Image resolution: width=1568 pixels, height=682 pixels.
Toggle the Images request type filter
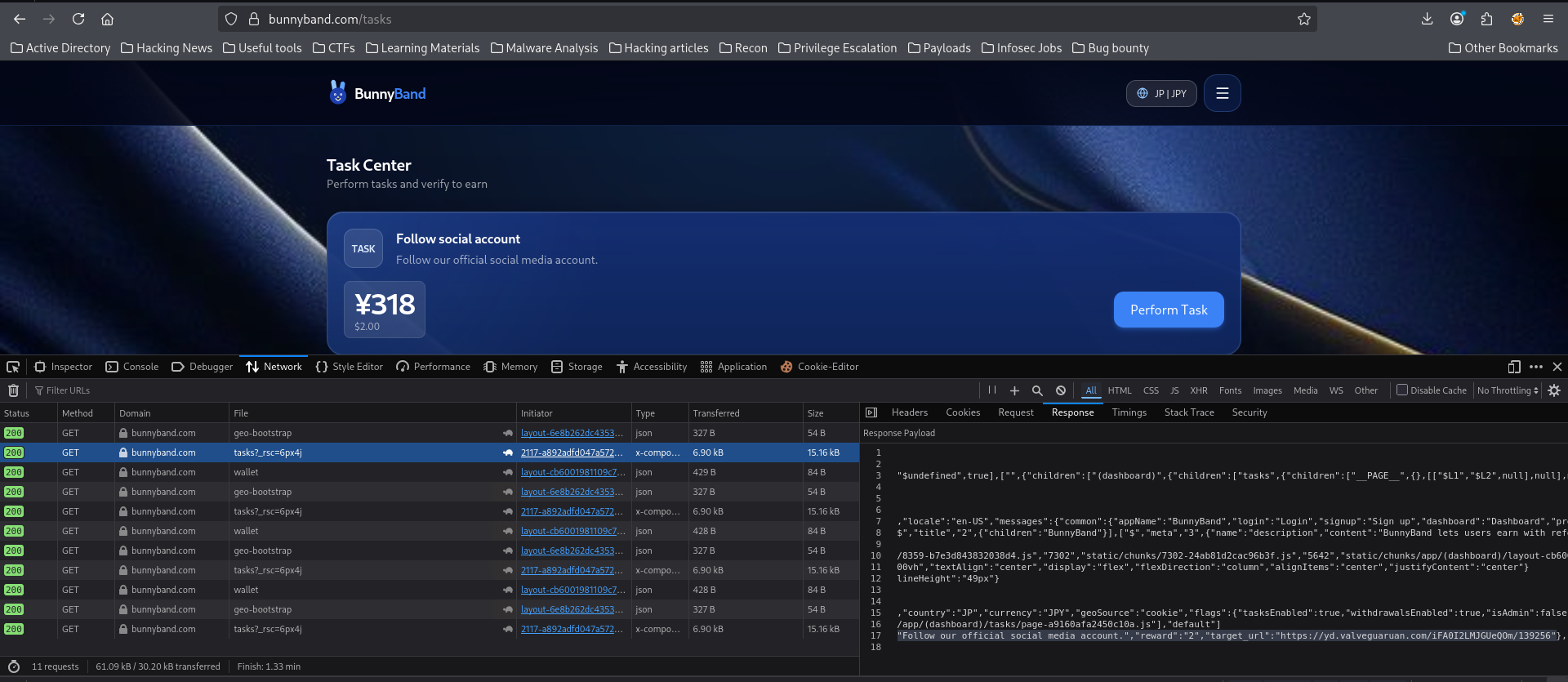pos(1267,390)
